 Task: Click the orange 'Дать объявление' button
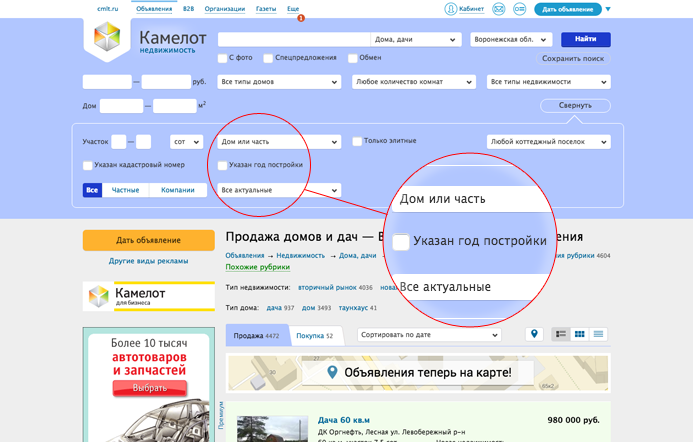[x=148, y=240]
